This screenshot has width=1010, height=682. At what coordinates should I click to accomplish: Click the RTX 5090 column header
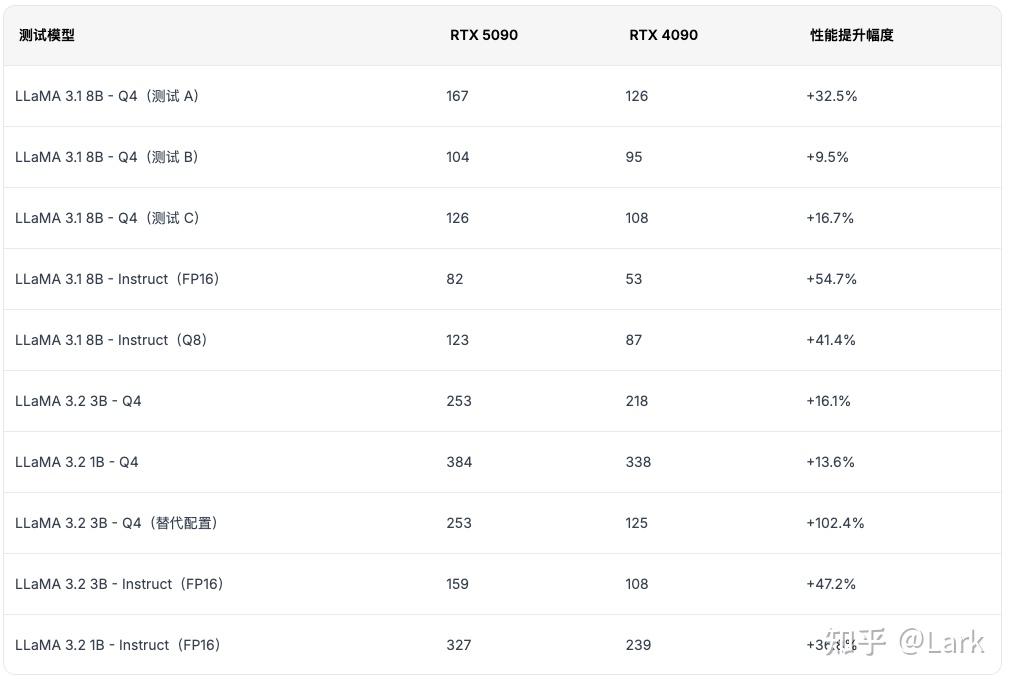click(x=484, y=35)
